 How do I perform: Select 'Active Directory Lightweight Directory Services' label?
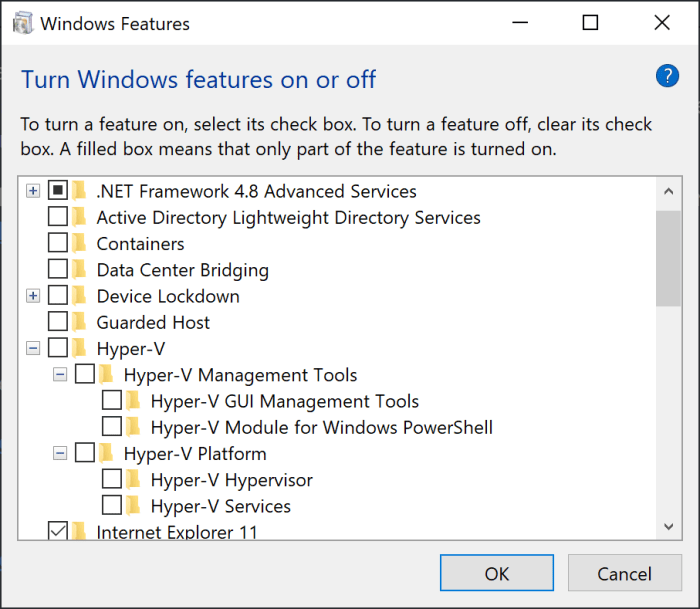tap(288, 218)
